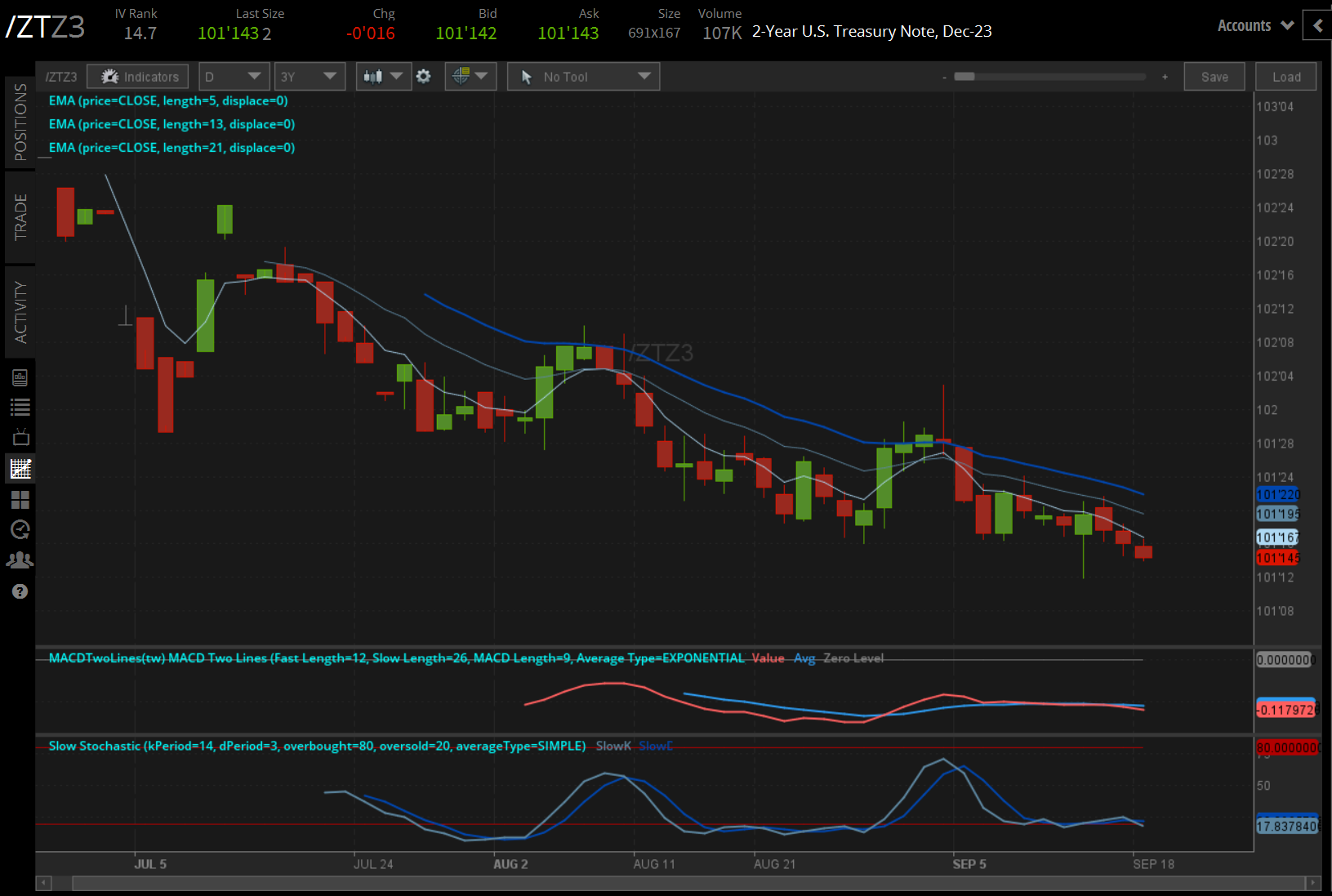The width and height of the screenshot is (1332, 896).
Task: Change the 3Y time range dropdown
Action: coord(310,77)
